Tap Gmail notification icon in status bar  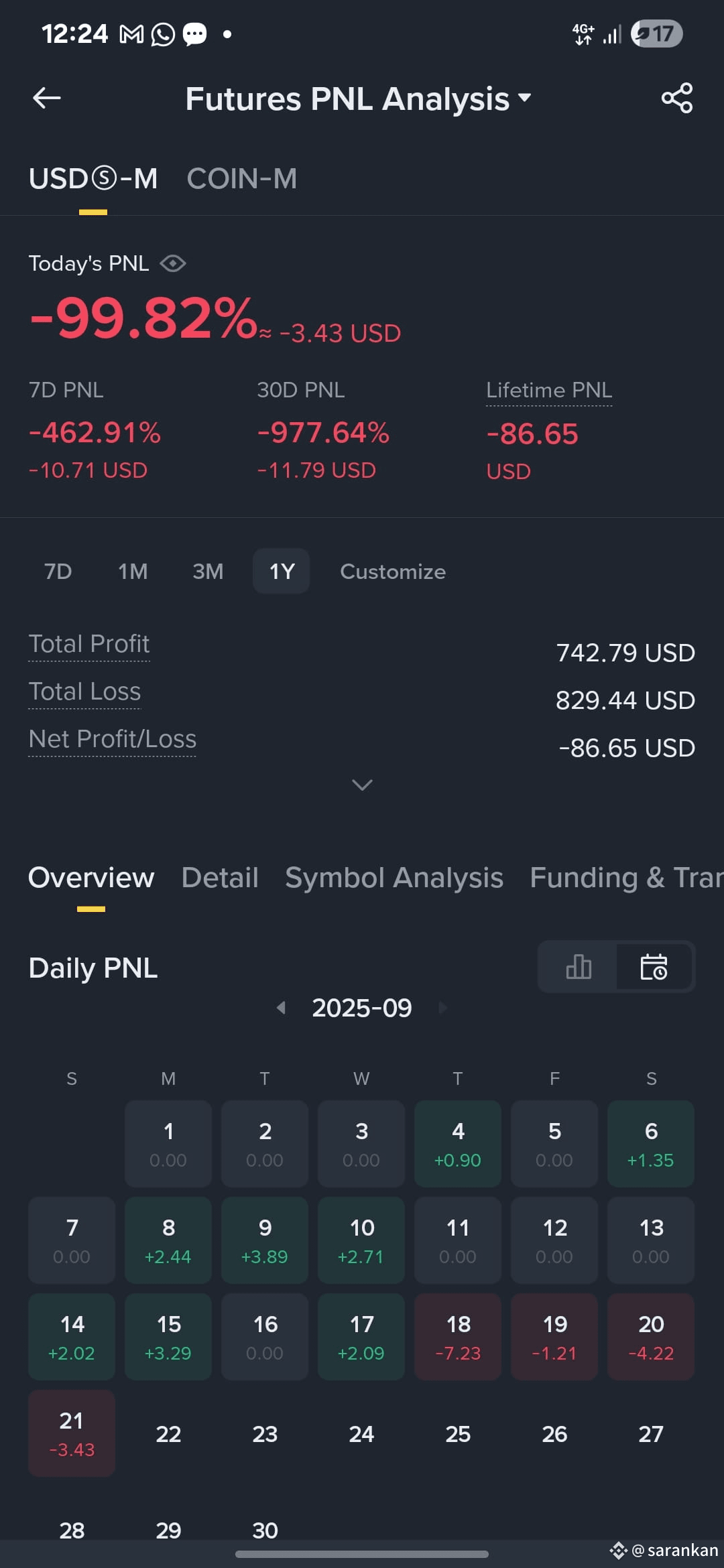(x=131, y=34)
